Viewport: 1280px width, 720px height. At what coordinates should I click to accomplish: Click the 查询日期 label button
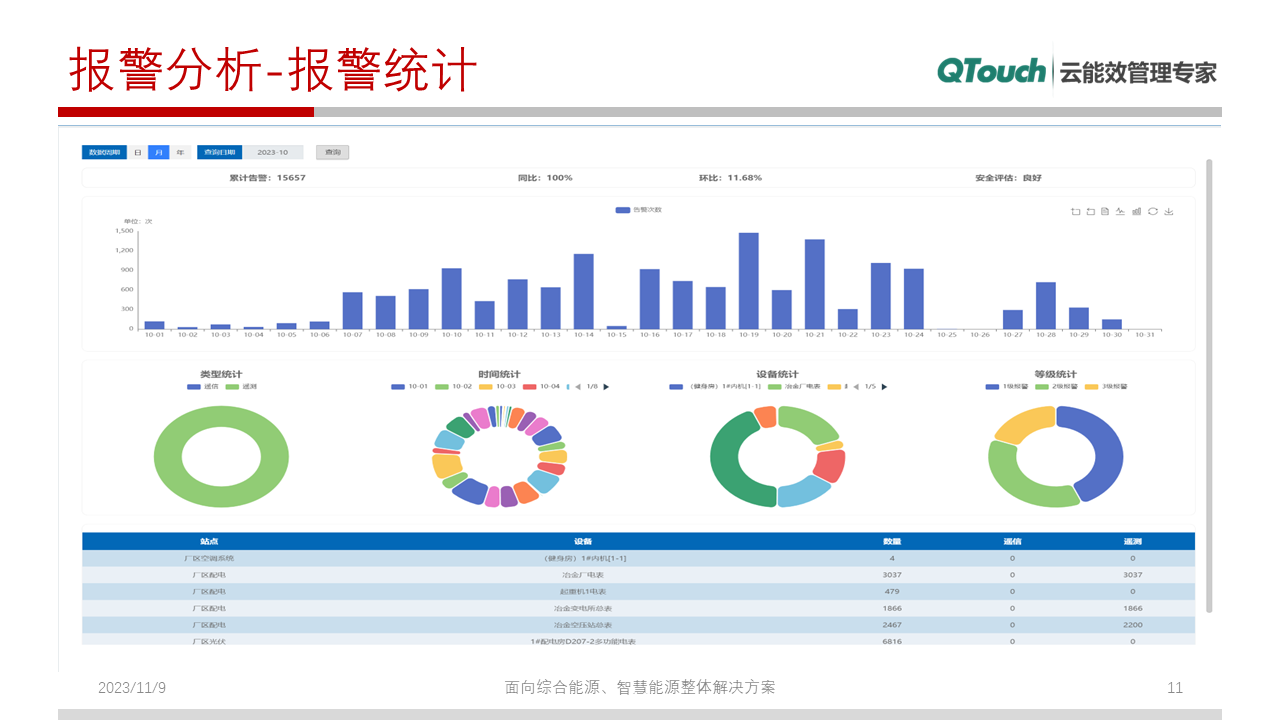tap(222, 152)
